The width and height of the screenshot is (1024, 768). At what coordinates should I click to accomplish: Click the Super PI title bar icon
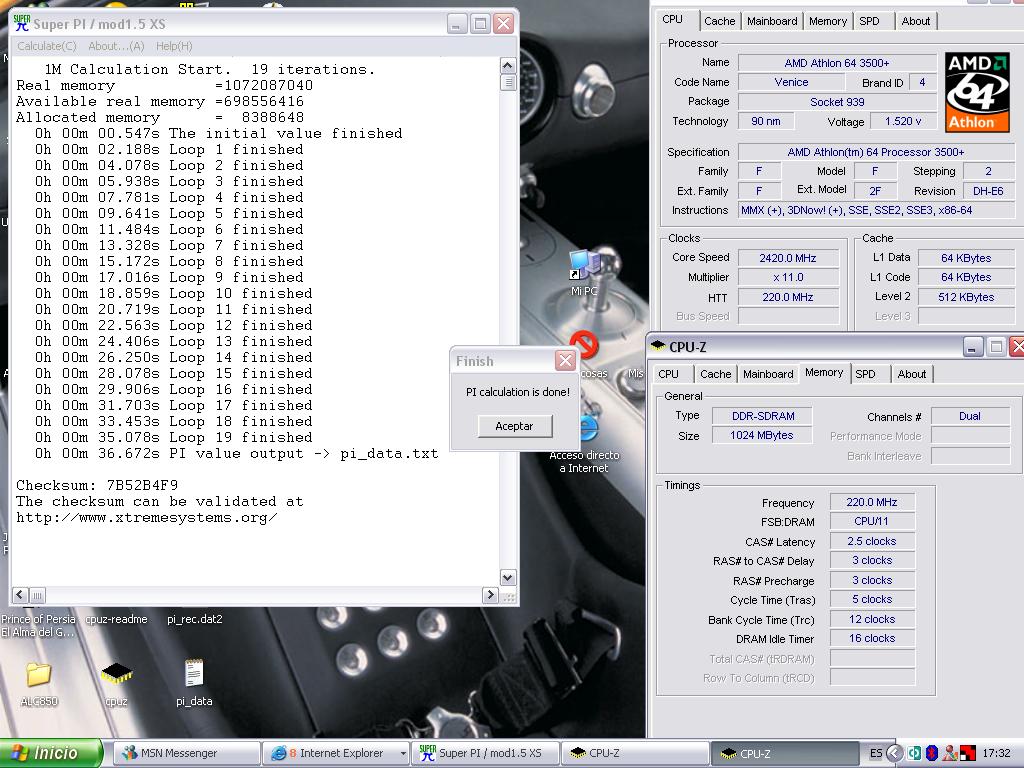pos(22,23)
